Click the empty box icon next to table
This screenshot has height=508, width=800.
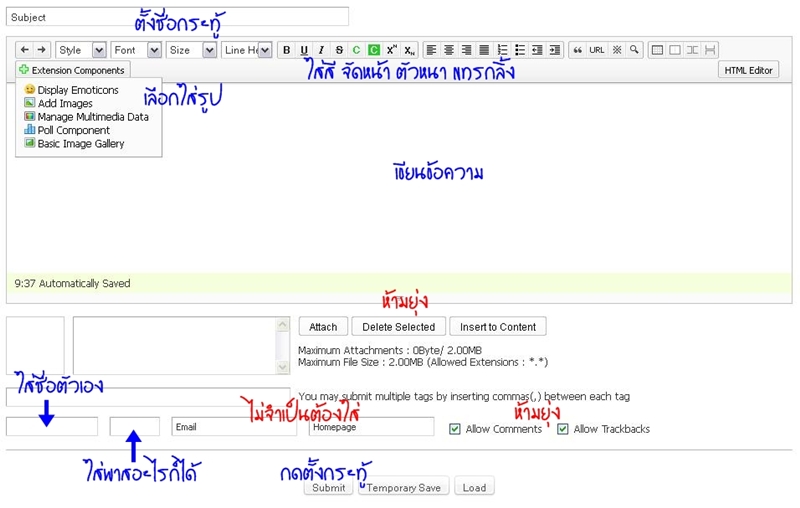[x=674, y=50]
